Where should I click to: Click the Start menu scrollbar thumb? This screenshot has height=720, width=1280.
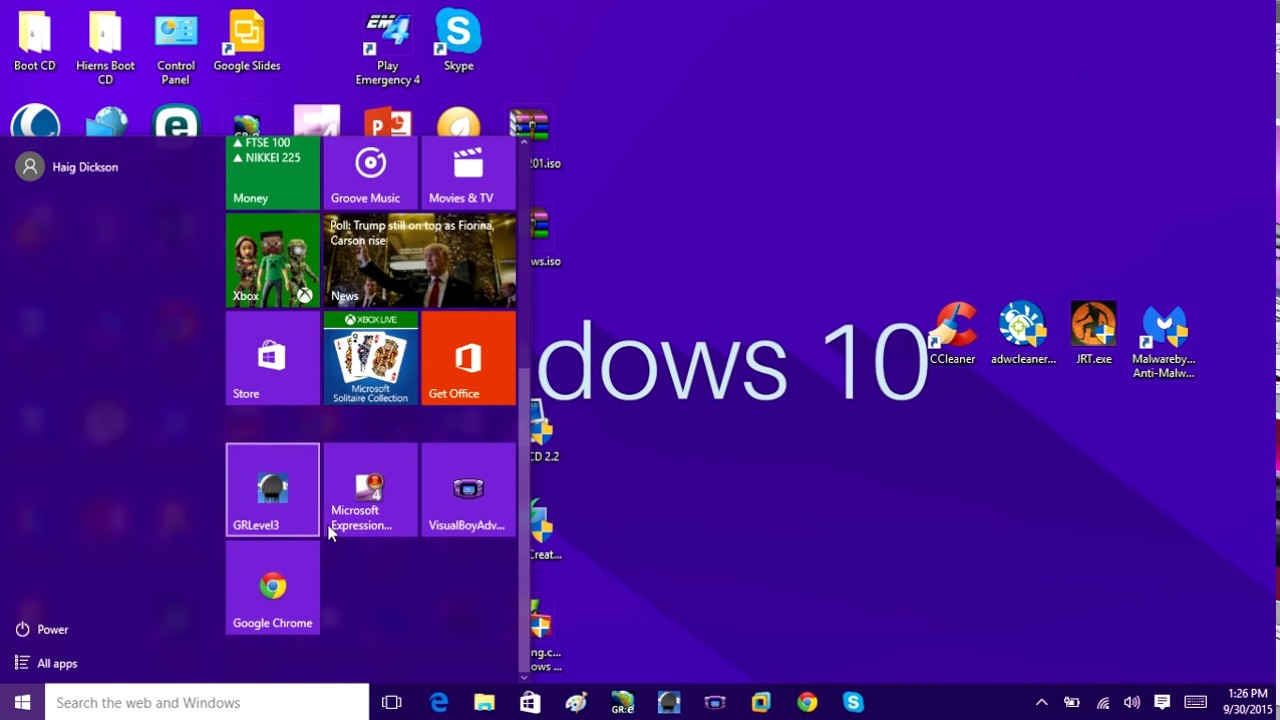click(523, 519)
